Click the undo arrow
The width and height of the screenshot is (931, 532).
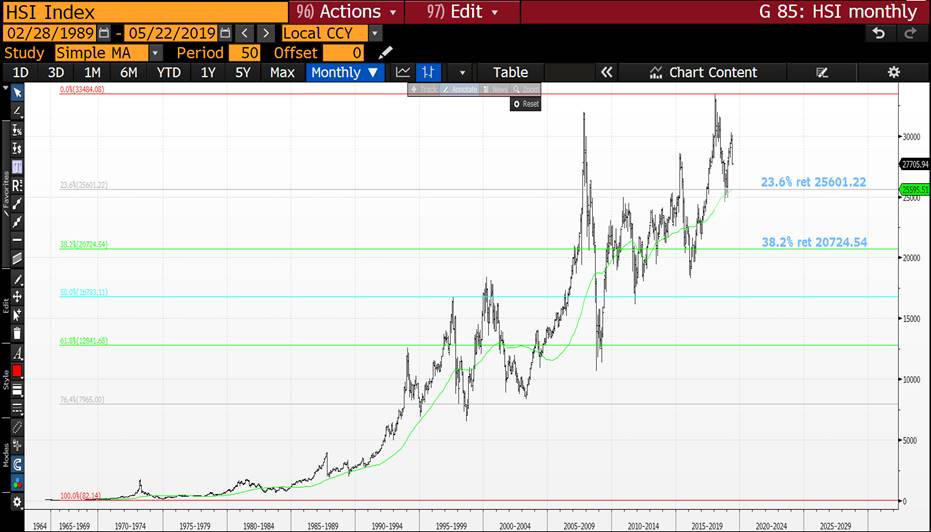tap(879, 33)
